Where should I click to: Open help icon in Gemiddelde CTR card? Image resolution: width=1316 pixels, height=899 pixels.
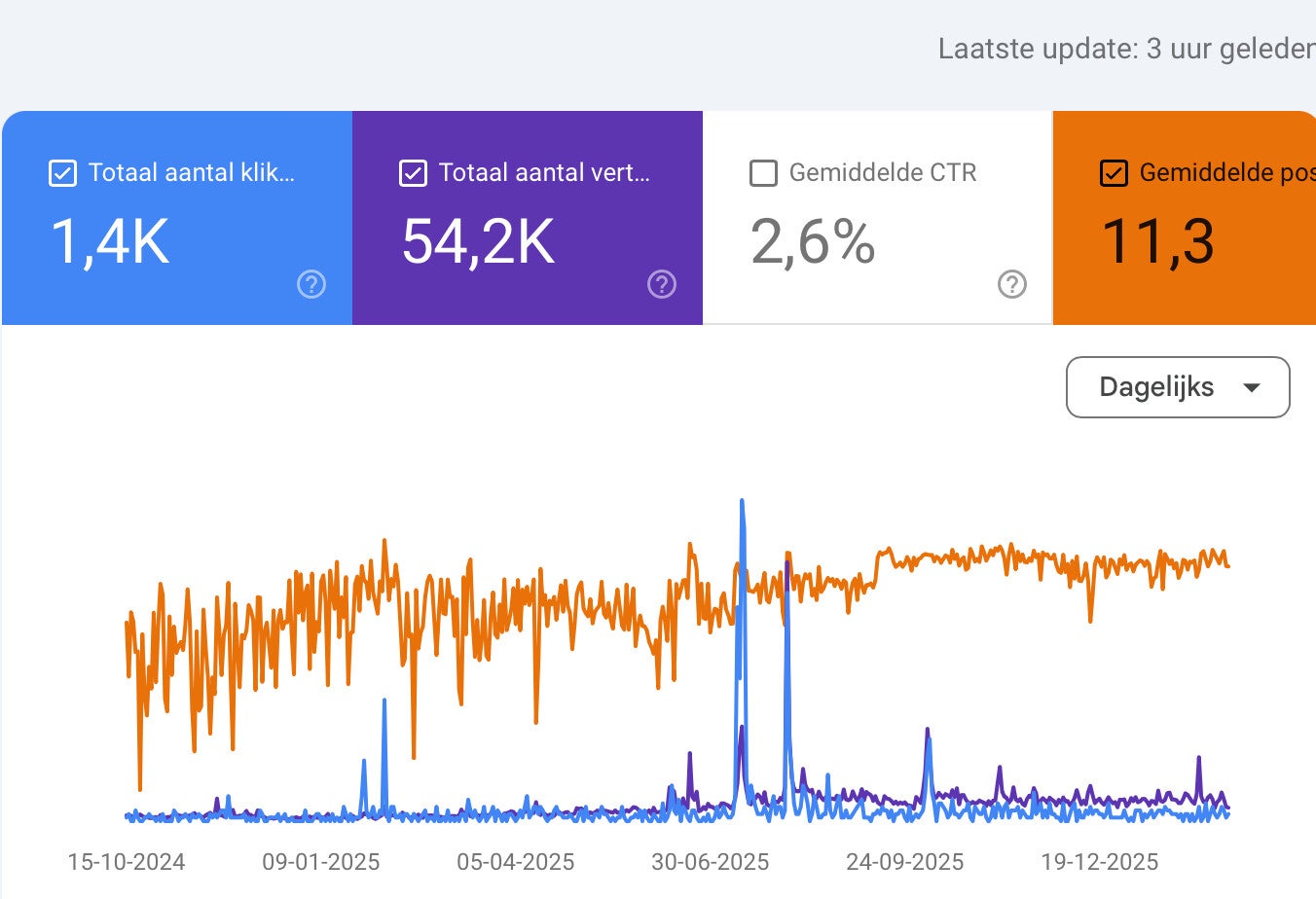(x=1012, y=284)
